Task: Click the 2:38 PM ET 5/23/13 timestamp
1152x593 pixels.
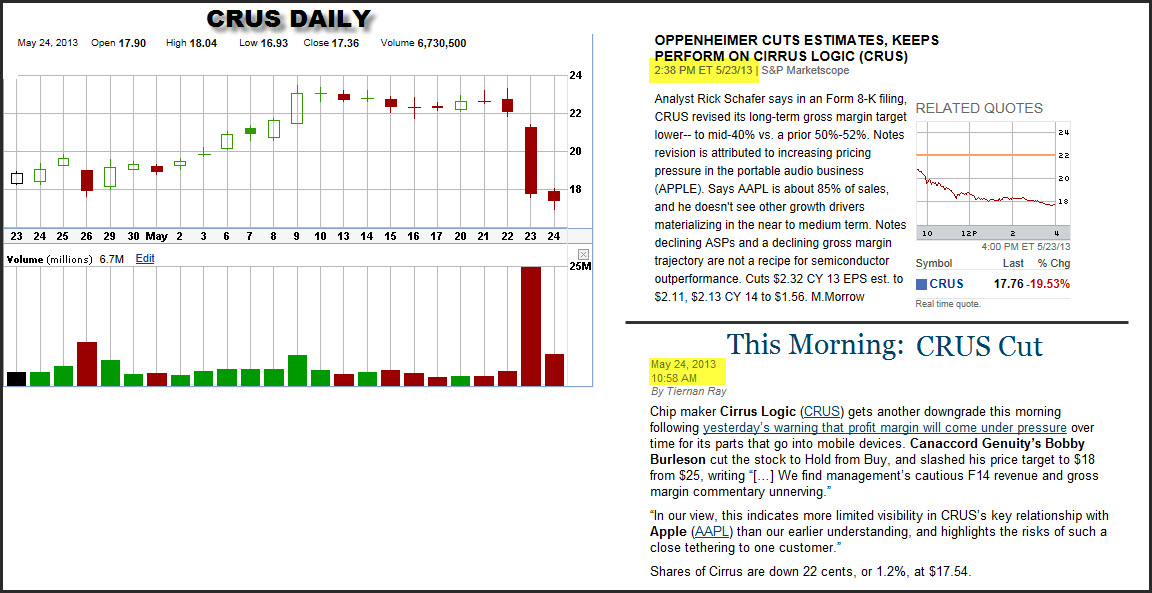Action: (x=703, y=71)
